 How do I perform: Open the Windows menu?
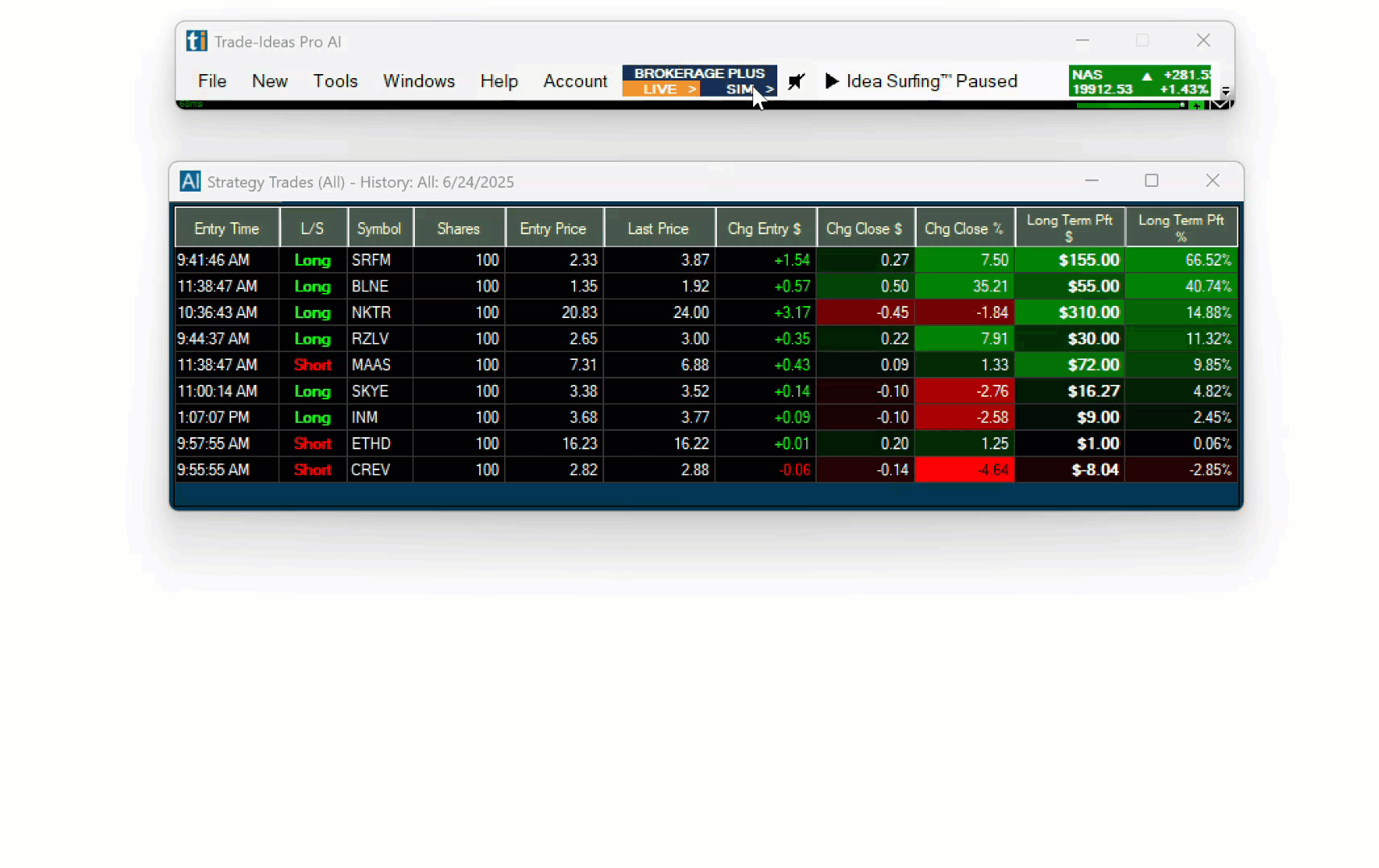(x=419, y=81)
